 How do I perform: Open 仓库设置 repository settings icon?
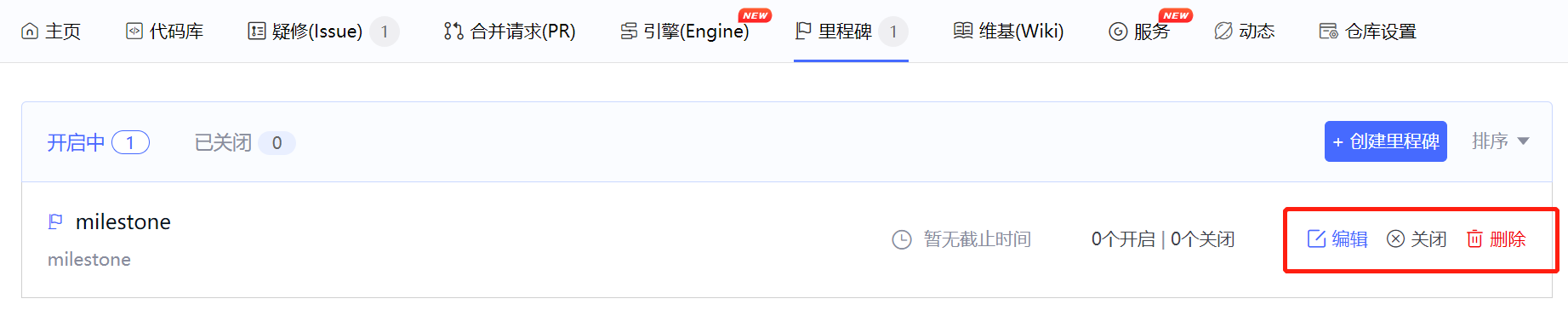click(1328, 32)
